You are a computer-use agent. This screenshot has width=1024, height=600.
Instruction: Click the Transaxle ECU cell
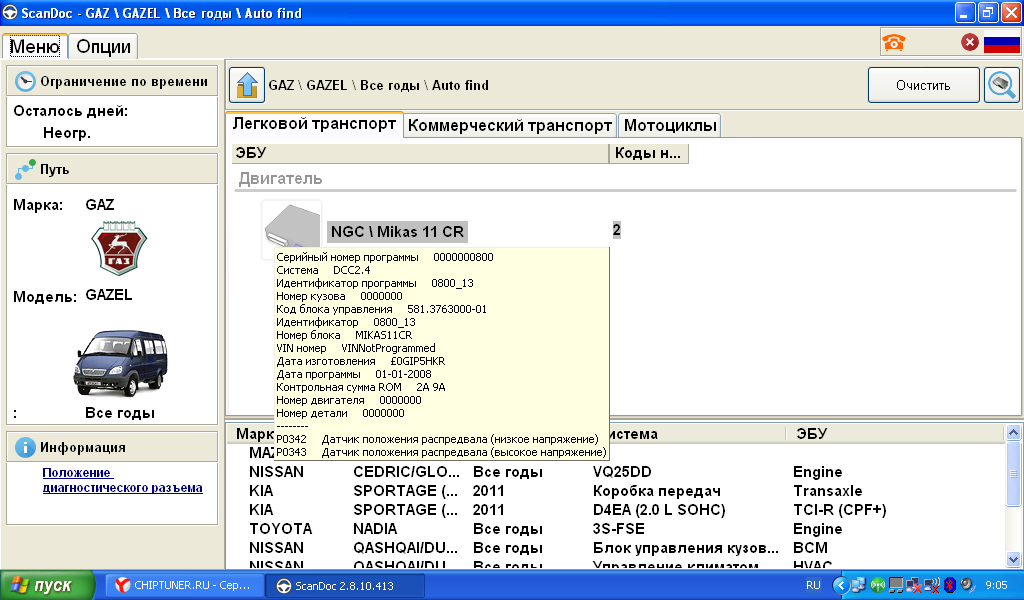[x=827, y=491]
